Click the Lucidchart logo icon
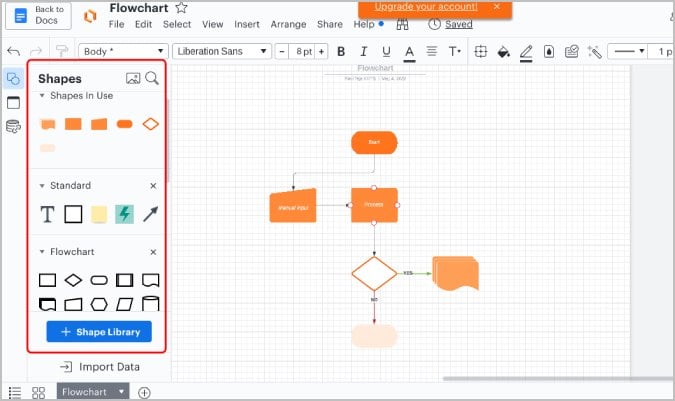675x401 pixels. [x=90, y=16]
